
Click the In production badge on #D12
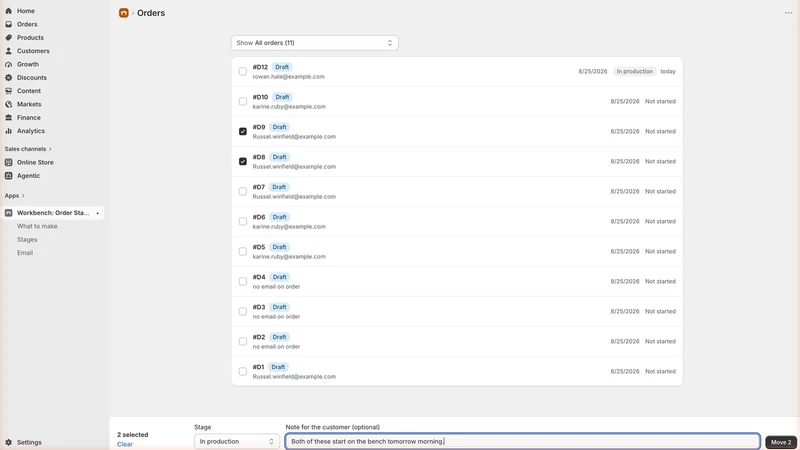pos(634,71)
